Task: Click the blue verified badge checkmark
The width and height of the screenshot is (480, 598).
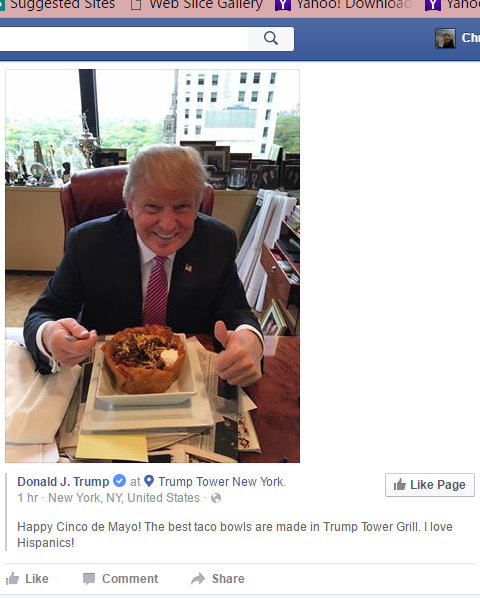Action: tap(119, 481)
